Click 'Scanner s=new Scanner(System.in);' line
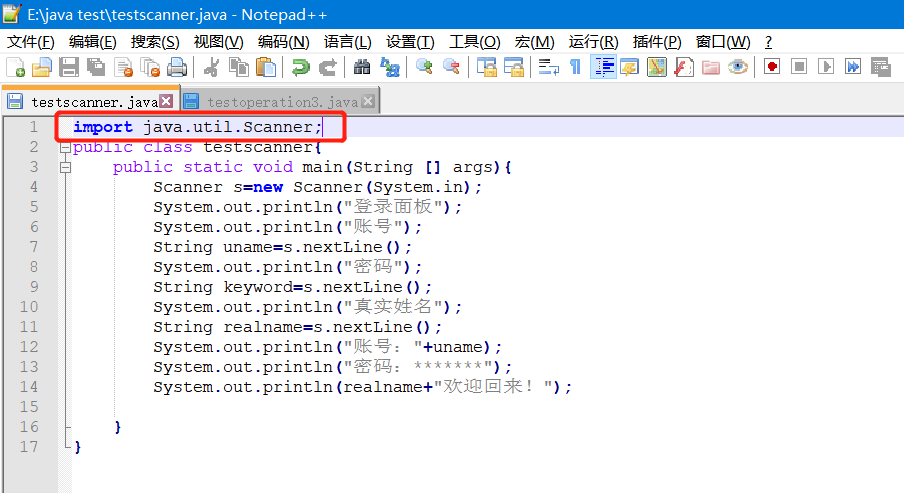The width and height of the screenshot is (904, 493). 317,187
